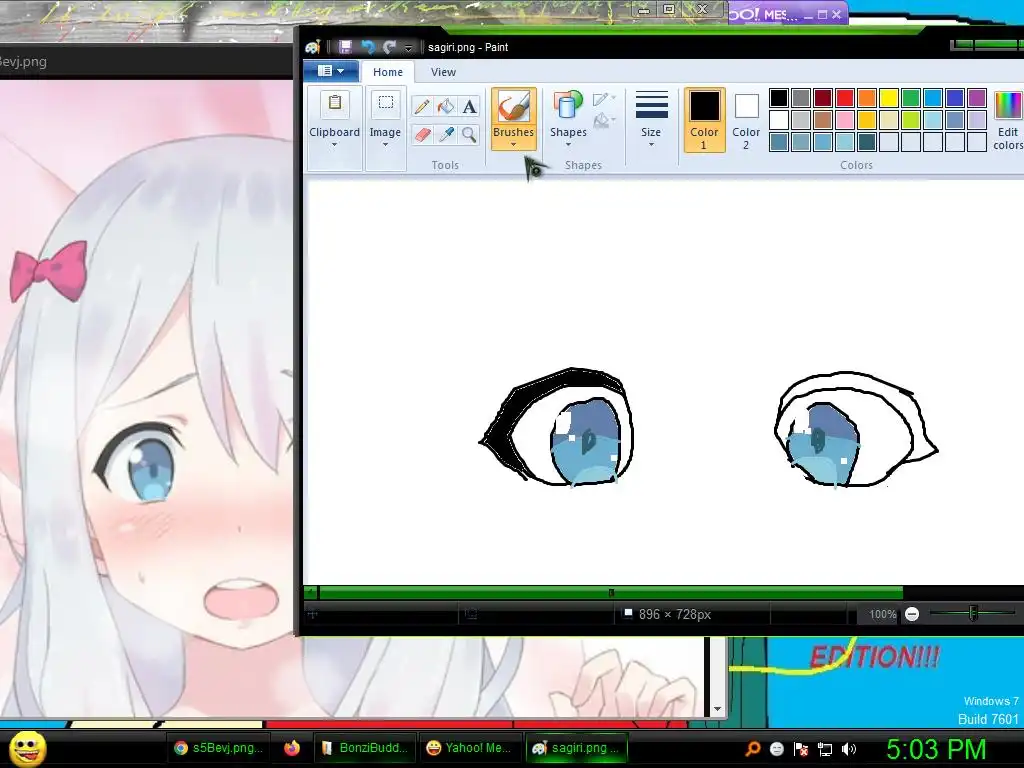Pick the white color swatch in palette

click(x=778, y=120)
